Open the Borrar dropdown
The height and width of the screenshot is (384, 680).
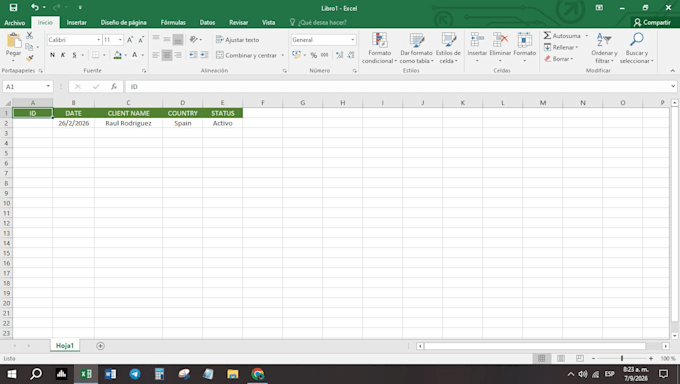click(x=559, y=59)
